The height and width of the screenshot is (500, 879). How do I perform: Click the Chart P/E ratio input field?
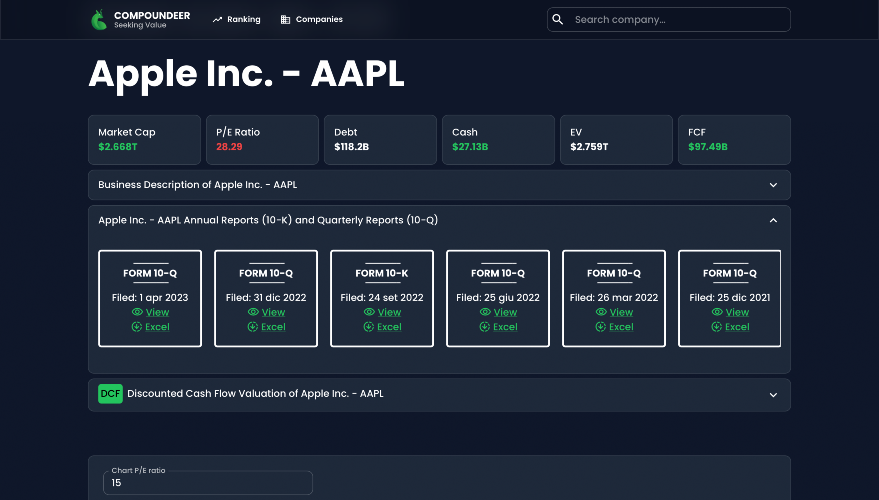[208, 483]
